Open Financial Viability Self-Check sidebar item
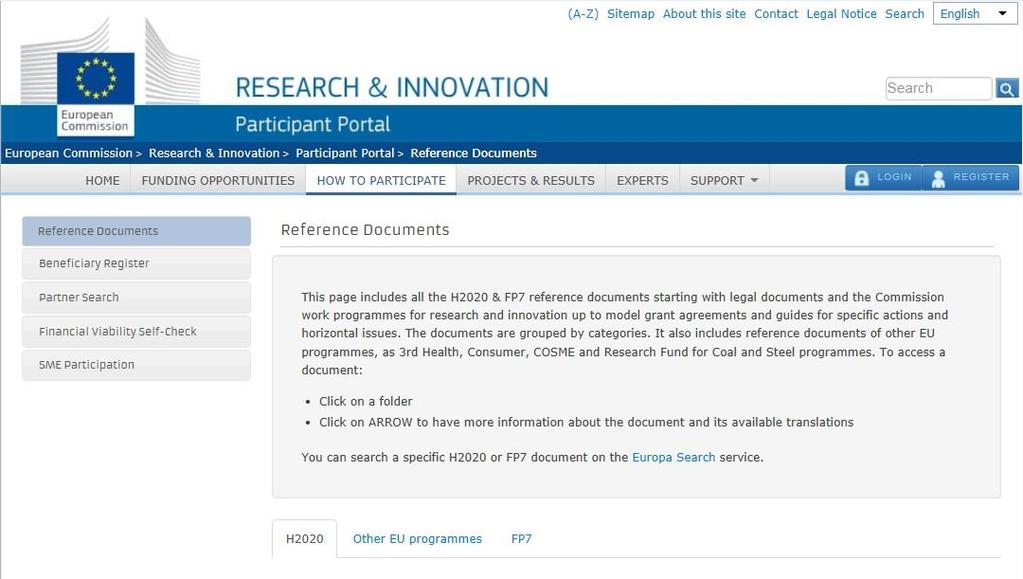This screenshot has height=579, width=1023. [x=136, y=332]
